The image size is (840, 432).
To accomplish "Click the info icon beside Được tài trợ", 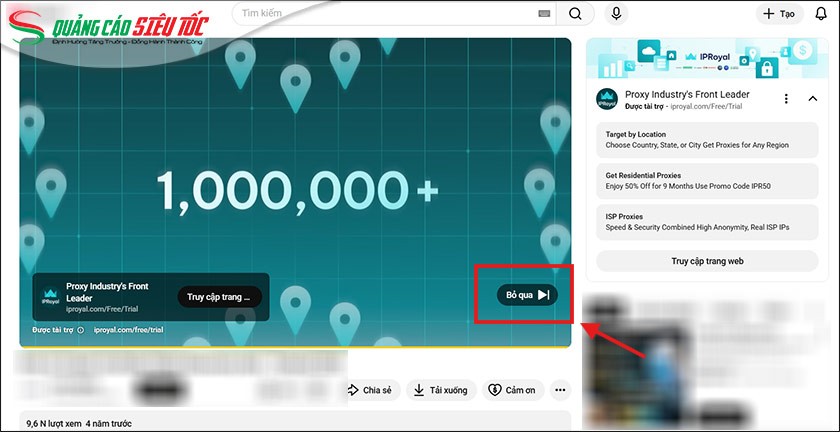I will click(80, 329).
